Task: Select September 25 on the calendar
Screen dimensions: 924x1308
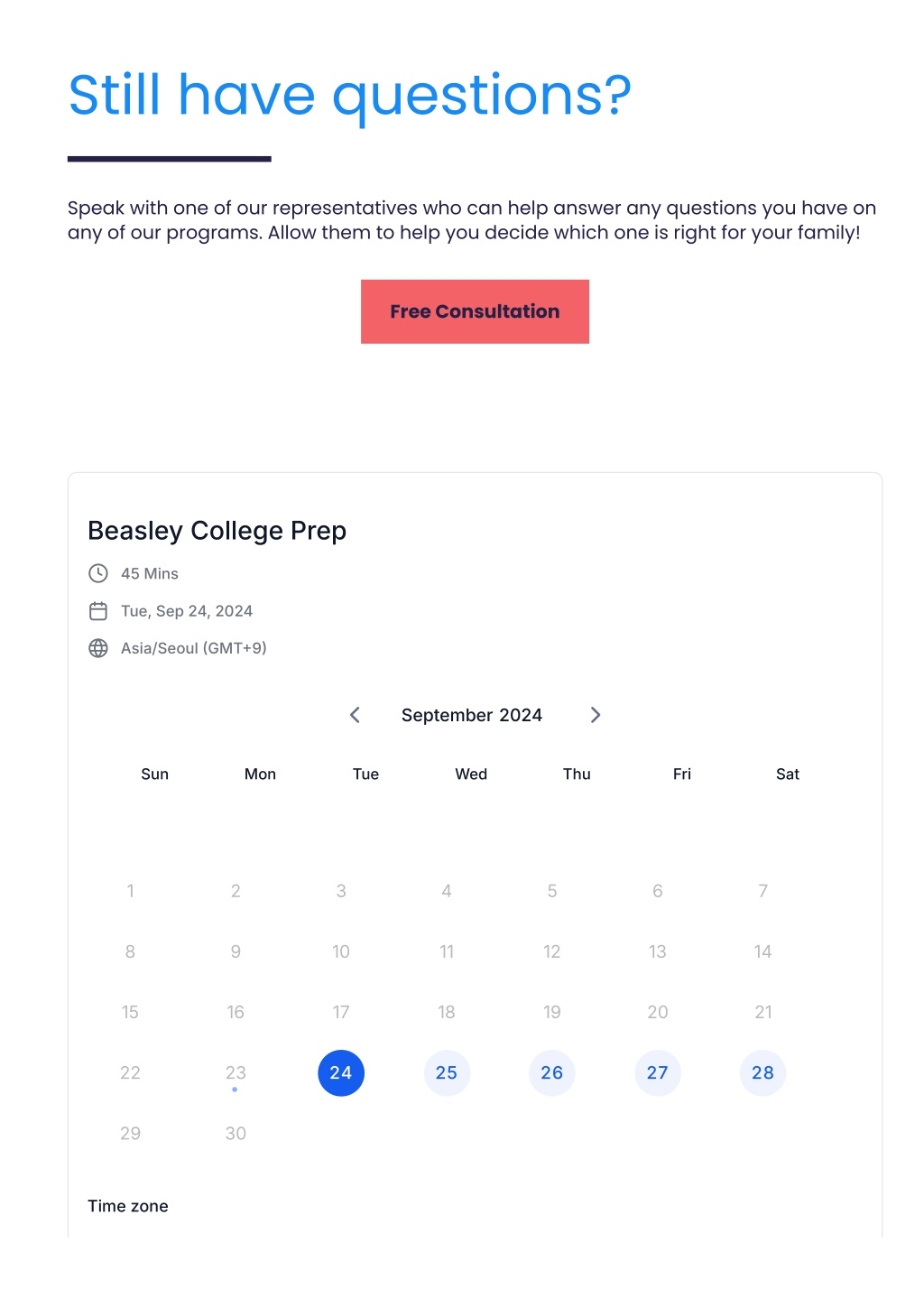Action: [x=447, y=1073]
